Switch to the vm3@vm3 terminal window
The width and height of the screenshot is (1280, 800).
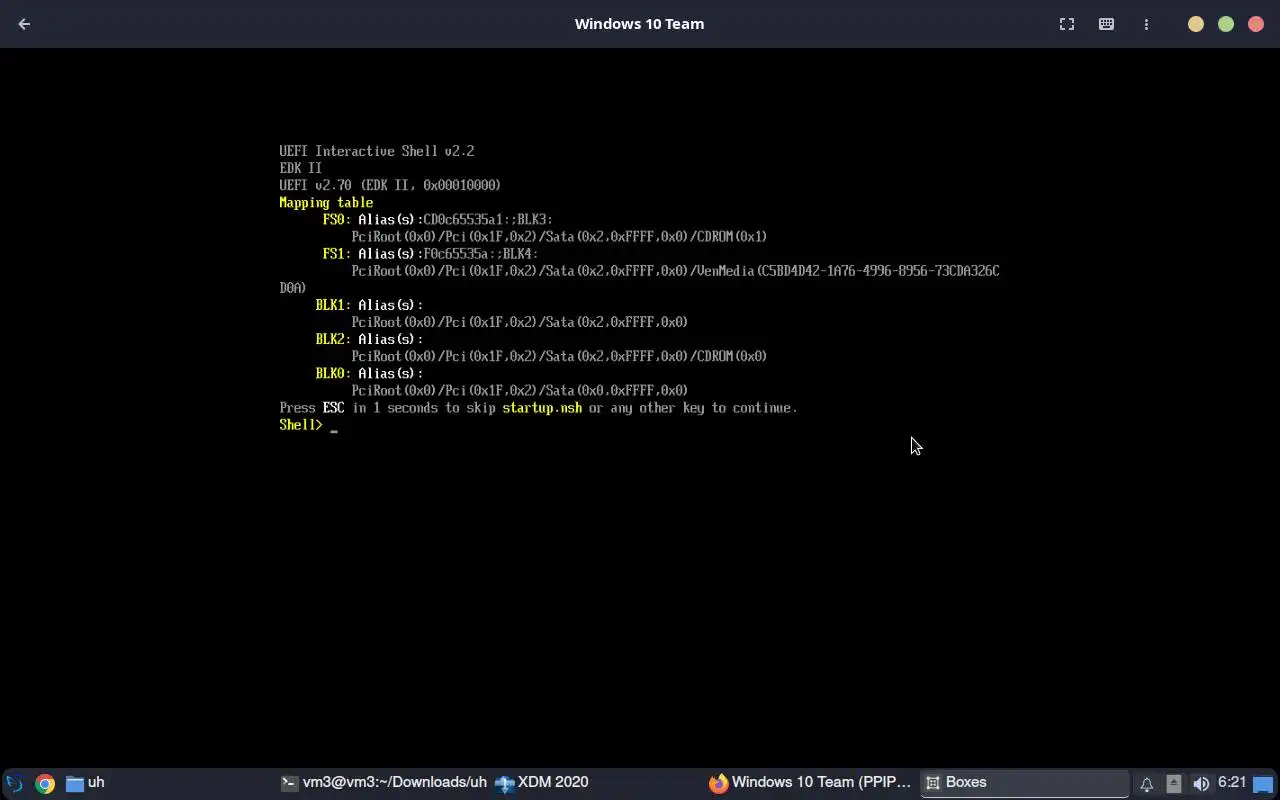pyautogui.click(x=383, y=783)
